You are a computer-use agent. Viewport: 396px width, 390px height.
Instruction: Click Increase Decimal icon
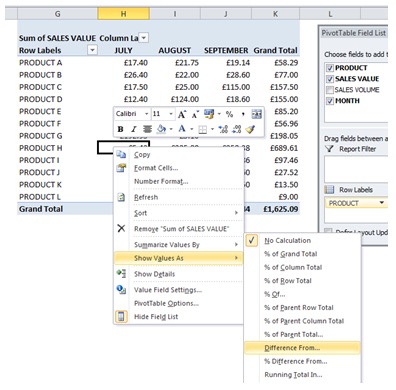pyautogui.click(x=223, y=129)
